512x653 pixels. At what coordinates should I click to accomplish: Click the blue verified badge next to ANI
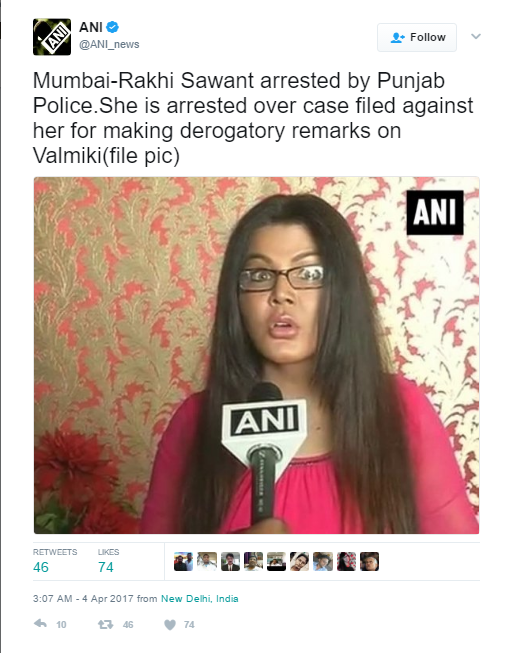[x=112, y=27]
